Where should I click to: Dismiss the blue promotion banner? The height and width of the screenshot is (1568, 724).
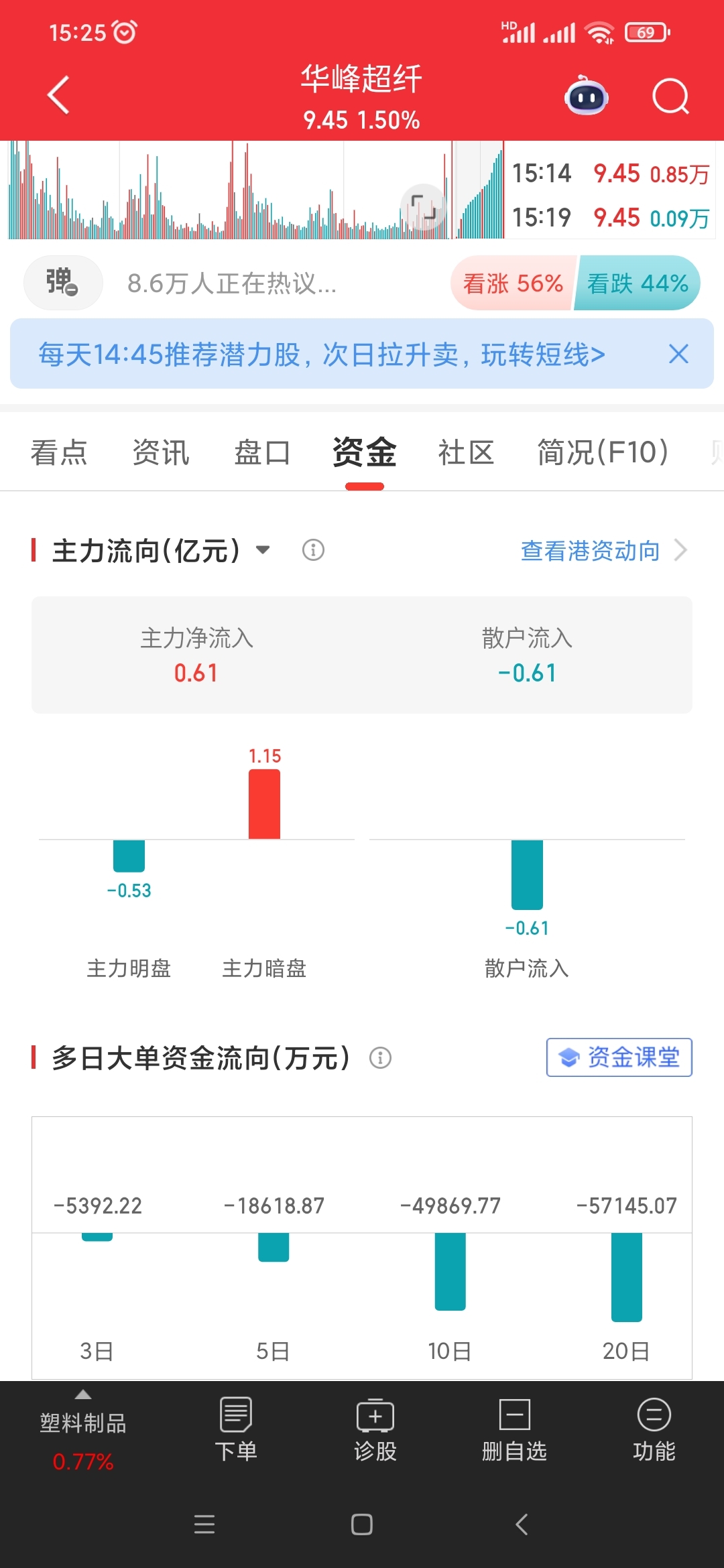(x=678, y=354)
